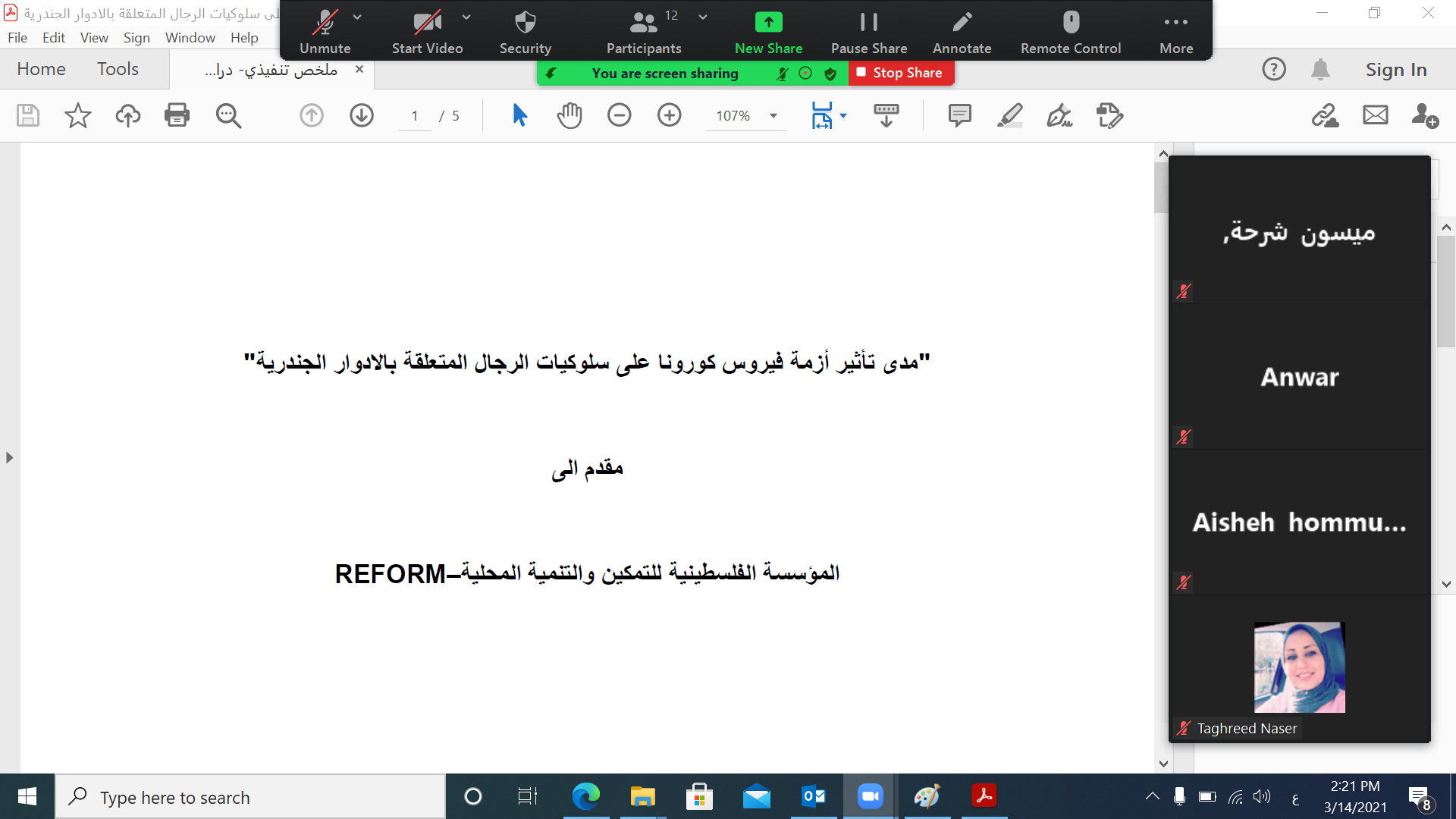Viewport: 1456px width, 819px height.
Task: Open zoom level 107% dropdown
Action: 773,116
